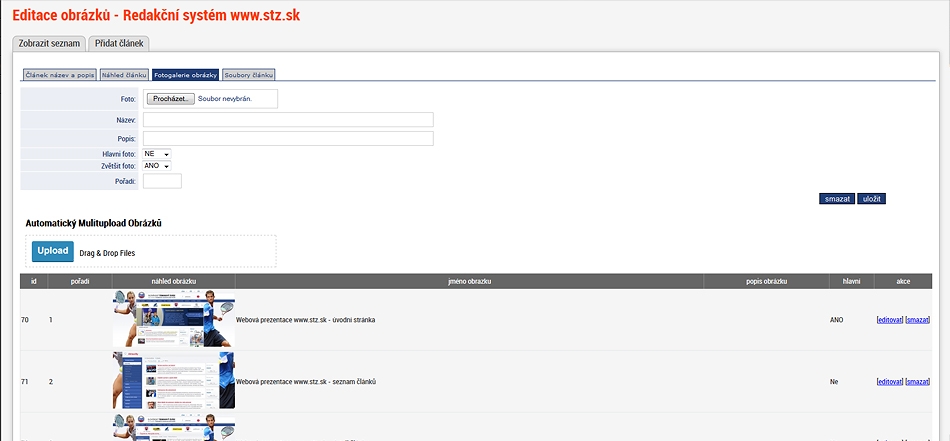Image resolution: width=950 pixels, height=441 pixels.
Task: Click the náhled obrázku column header
Action: (x=174, y=282)
